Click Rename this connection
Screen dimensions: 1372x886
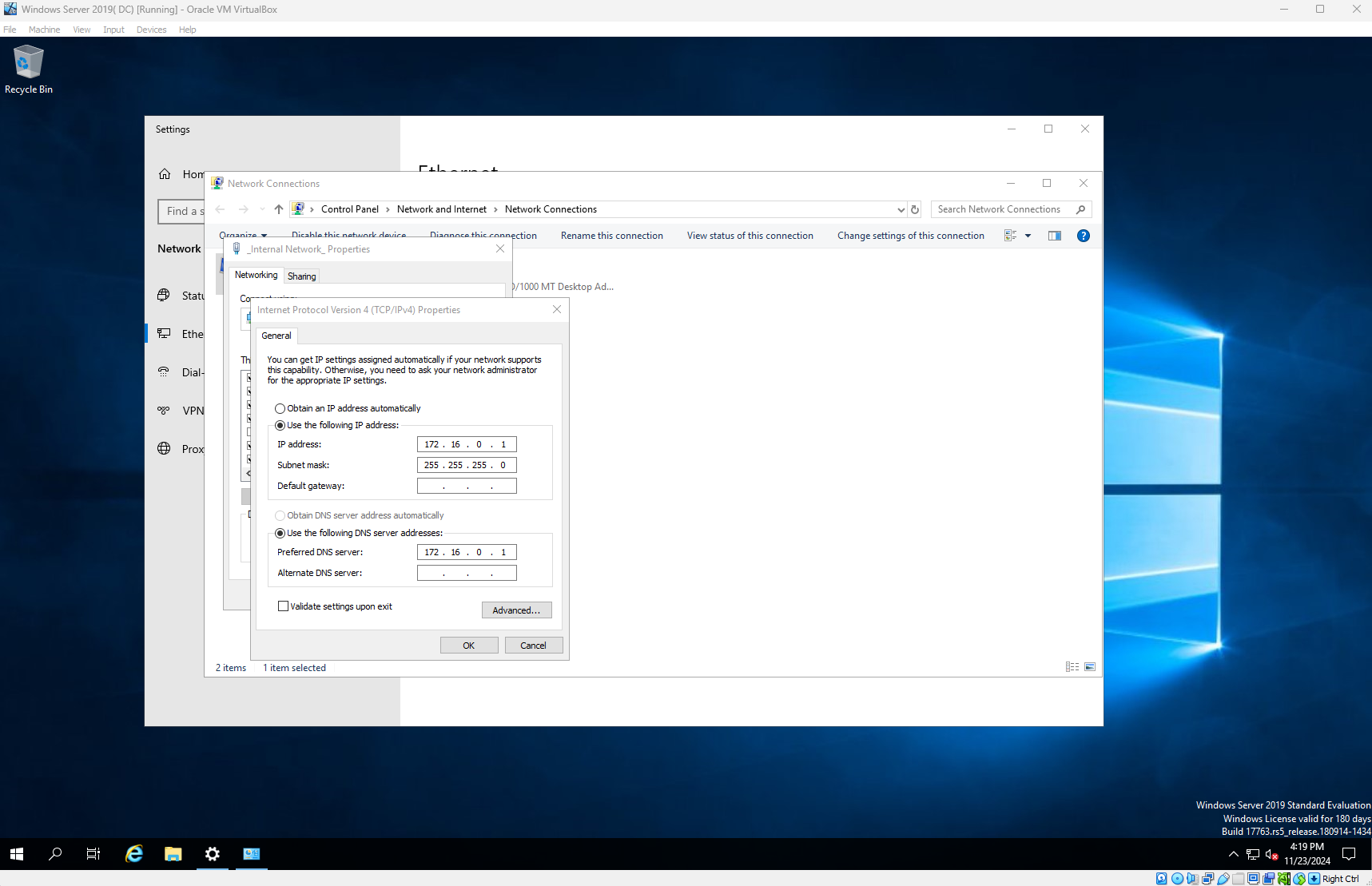tap(612, 236)
